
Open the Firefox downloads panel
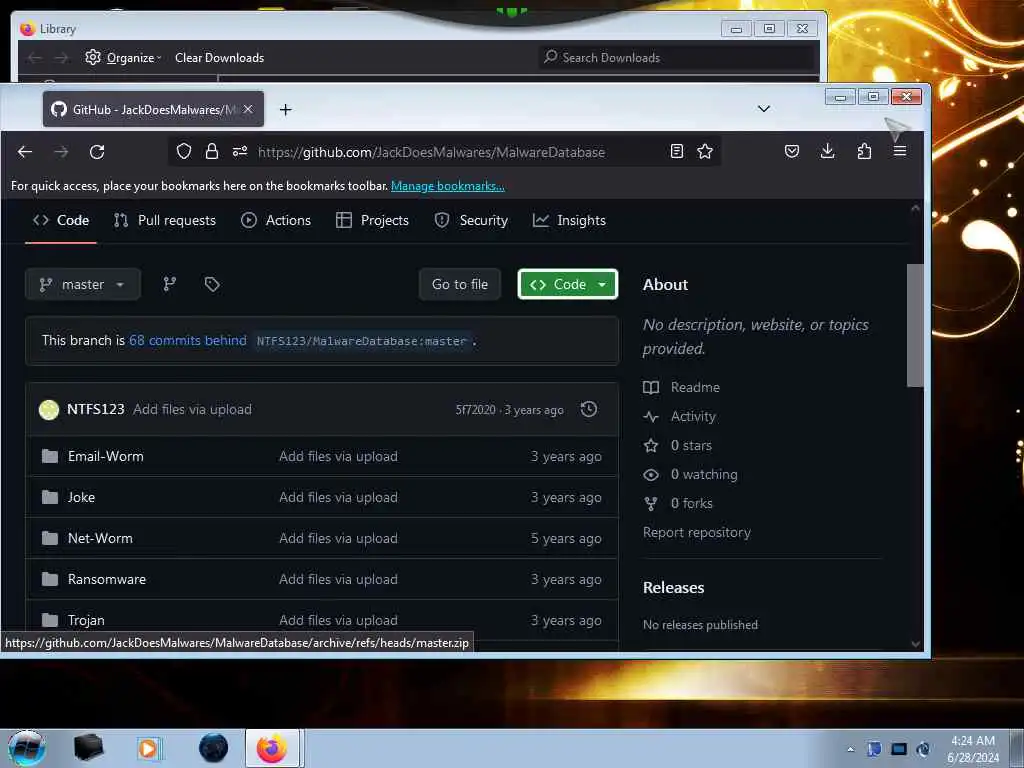[x=827, y=152]
